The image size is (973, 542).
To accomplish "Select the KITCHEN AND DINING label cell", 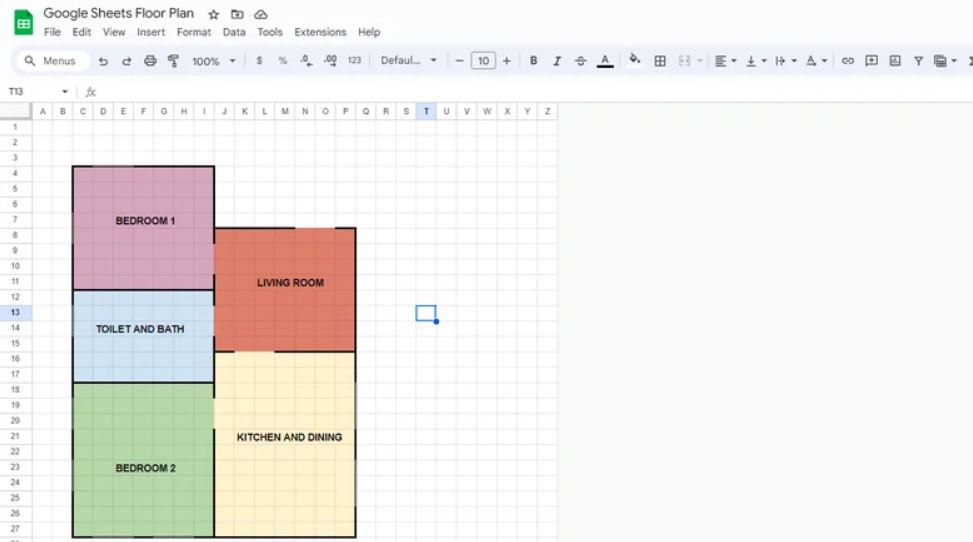I will (289, 437).
